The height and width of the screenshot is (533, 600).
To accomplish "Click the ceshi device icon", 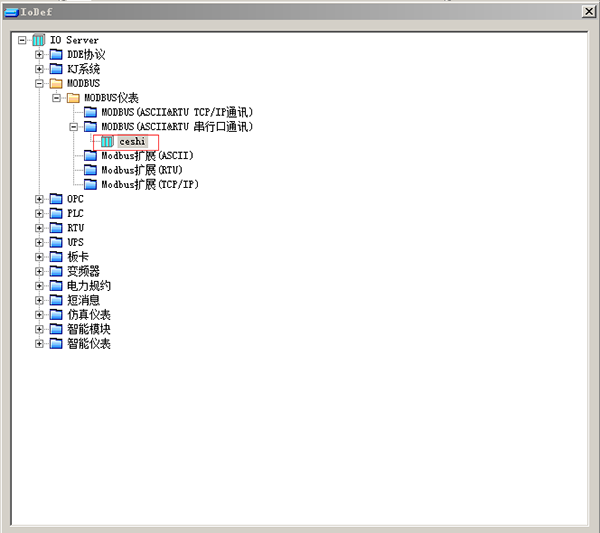I will click(x=107, y=142).
